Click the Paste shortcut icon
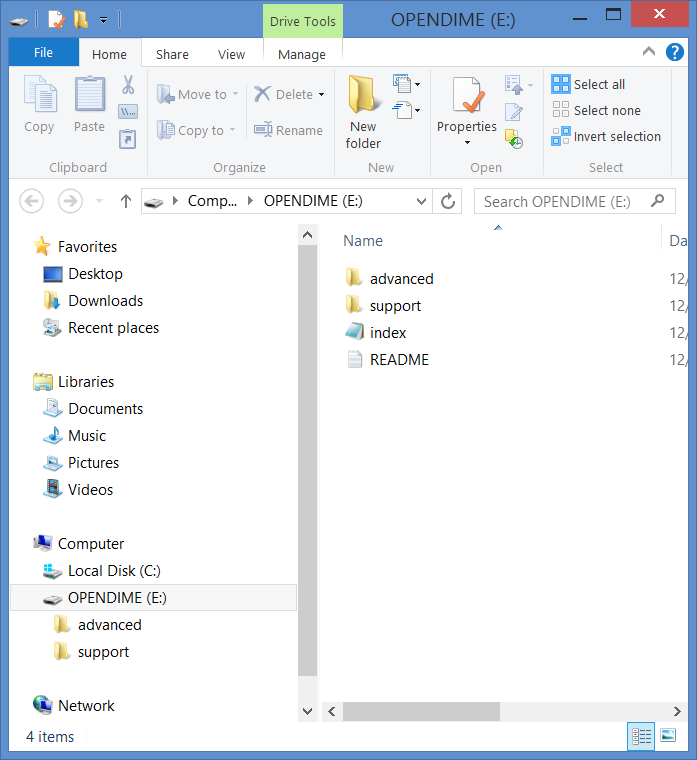This screenshot has height=760, width=697. pos(128,139)
